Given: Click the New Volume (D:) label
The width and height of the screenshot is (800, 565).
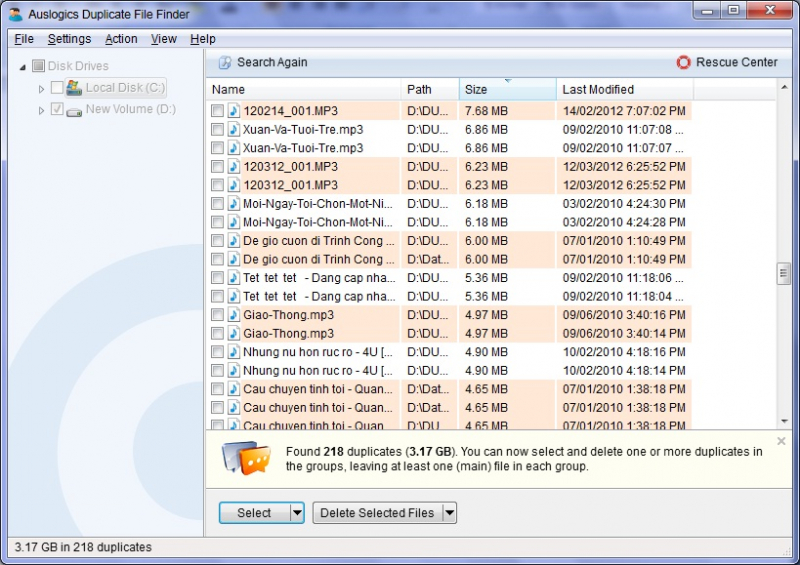Looking at the screenshot, I should (x=131, y=109).
